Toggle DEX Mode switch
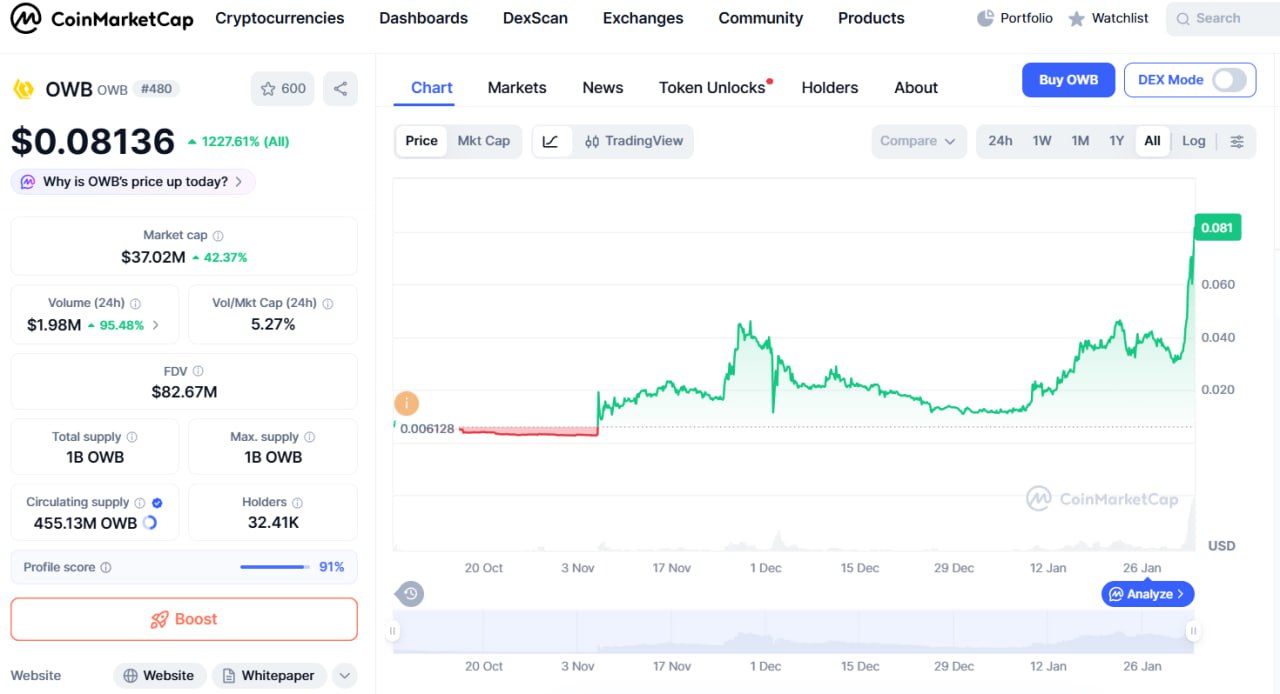1280x694 pixels. 1230,80
